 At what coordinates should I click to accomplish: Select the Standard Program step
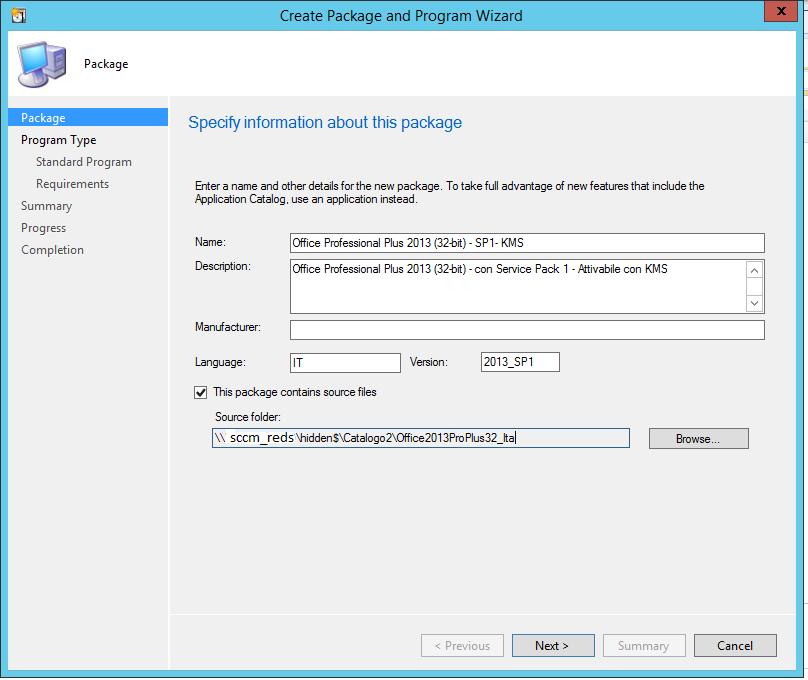coord(84,162)
